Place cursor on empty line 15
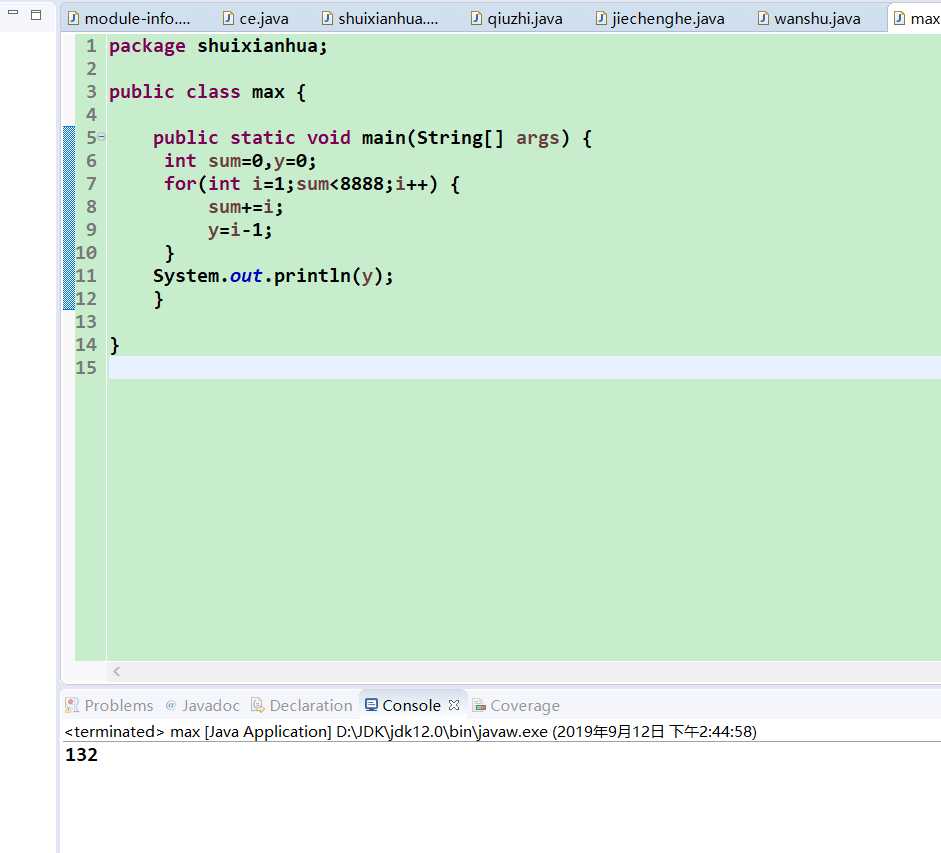The height and width of the screenshot is (853, 941). [524, 367]
